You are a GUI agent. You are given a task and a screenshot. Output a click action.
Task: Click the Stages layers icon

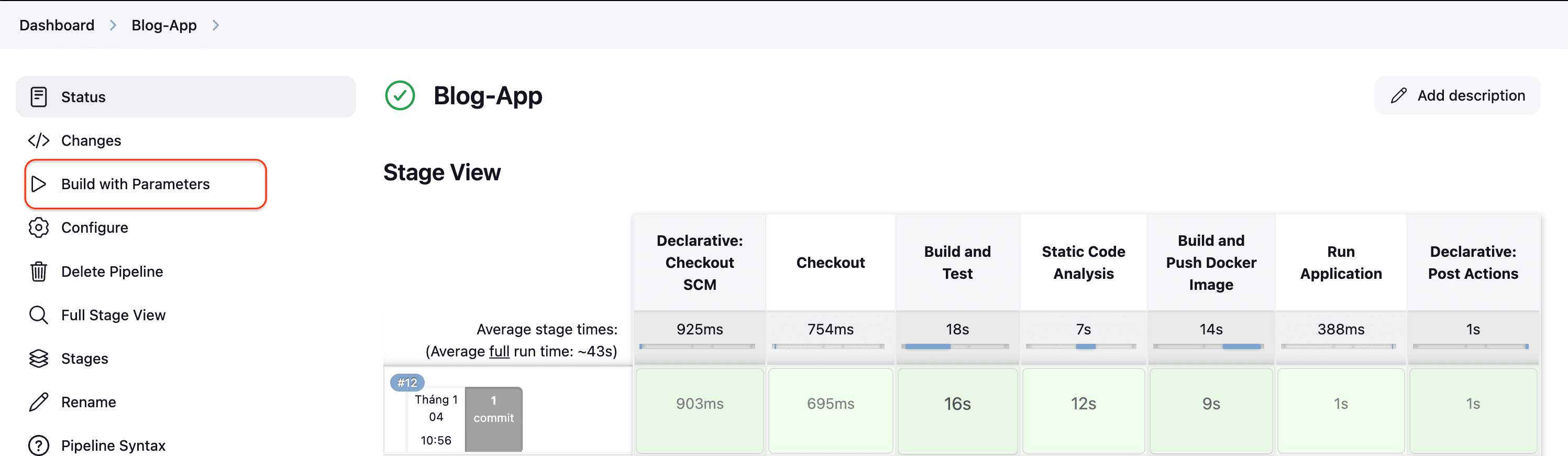point(38,359)
